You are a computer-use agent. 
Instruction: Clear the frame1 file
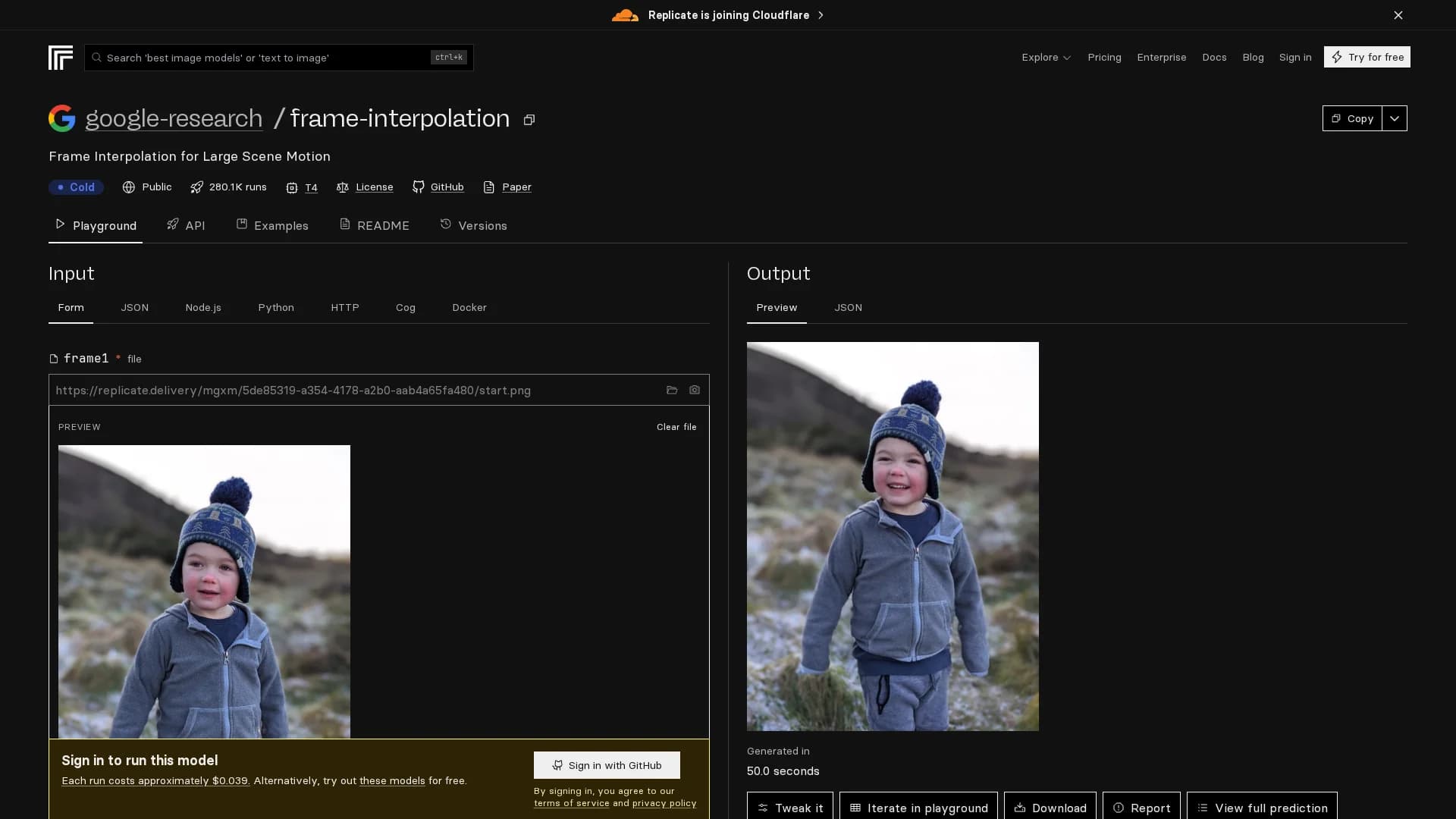676,427
